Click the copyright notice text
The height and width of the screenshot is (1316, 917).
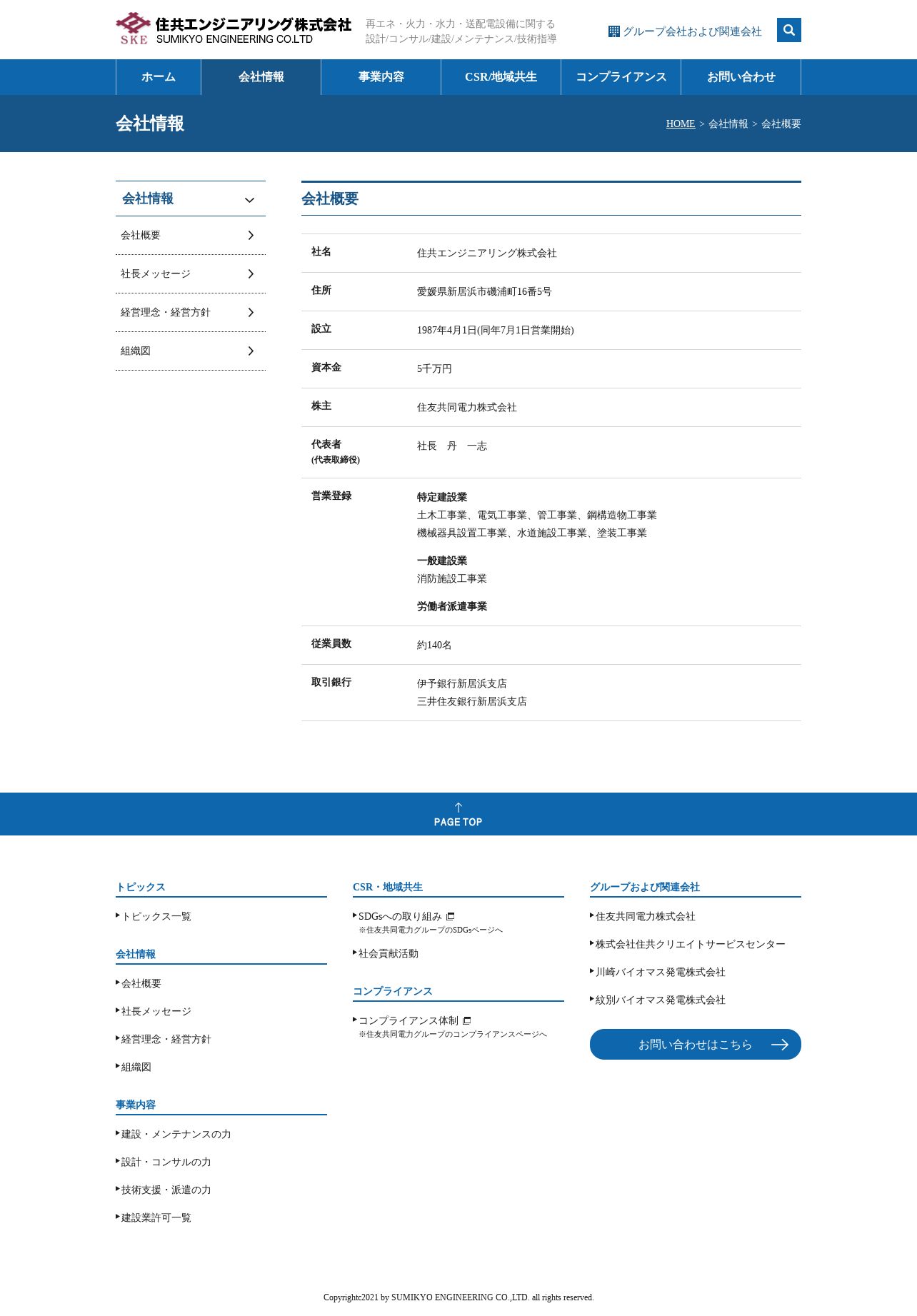point(459,1297)
